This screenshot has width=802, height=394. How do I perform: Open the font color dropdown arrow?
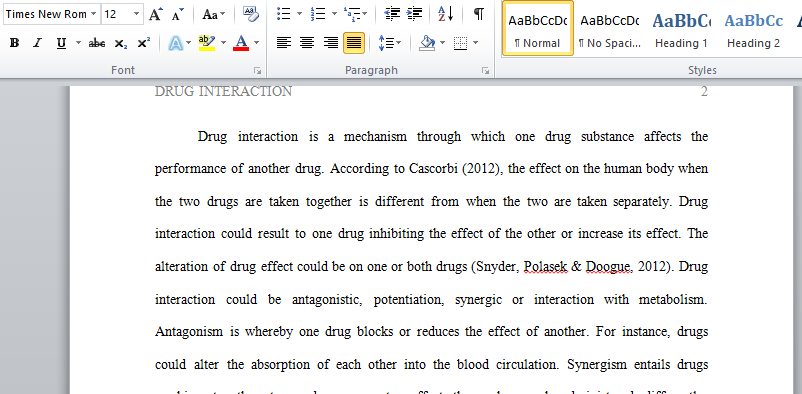(x=256, y=43)
